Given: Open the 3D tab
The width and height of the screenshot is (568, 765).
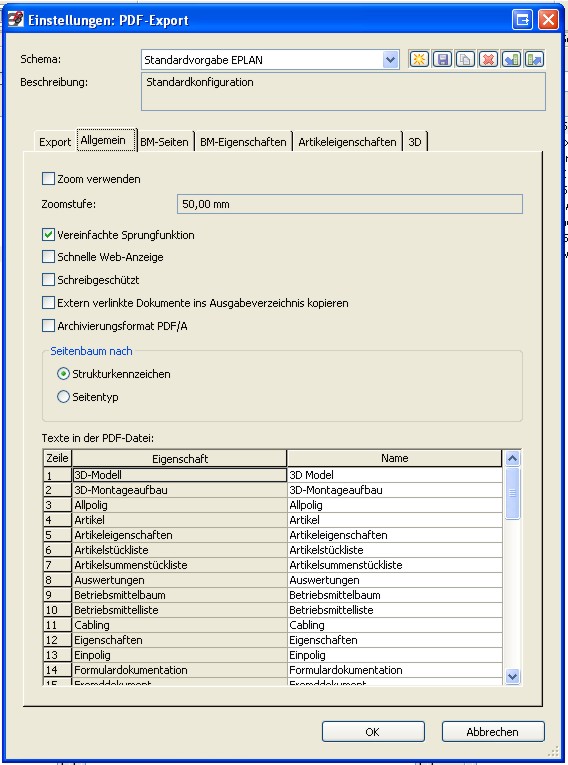Looking at the screenshot, I should point(415,142).
